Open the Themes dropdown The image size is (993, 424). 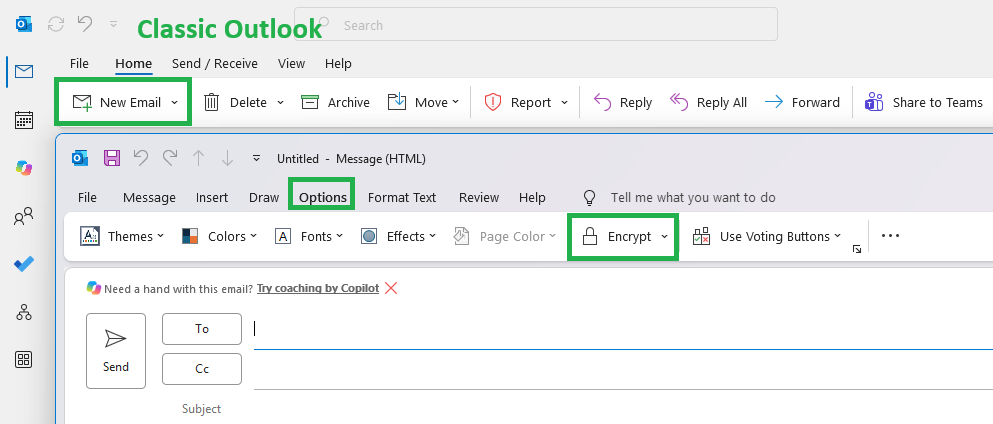[x=122, y=236]
